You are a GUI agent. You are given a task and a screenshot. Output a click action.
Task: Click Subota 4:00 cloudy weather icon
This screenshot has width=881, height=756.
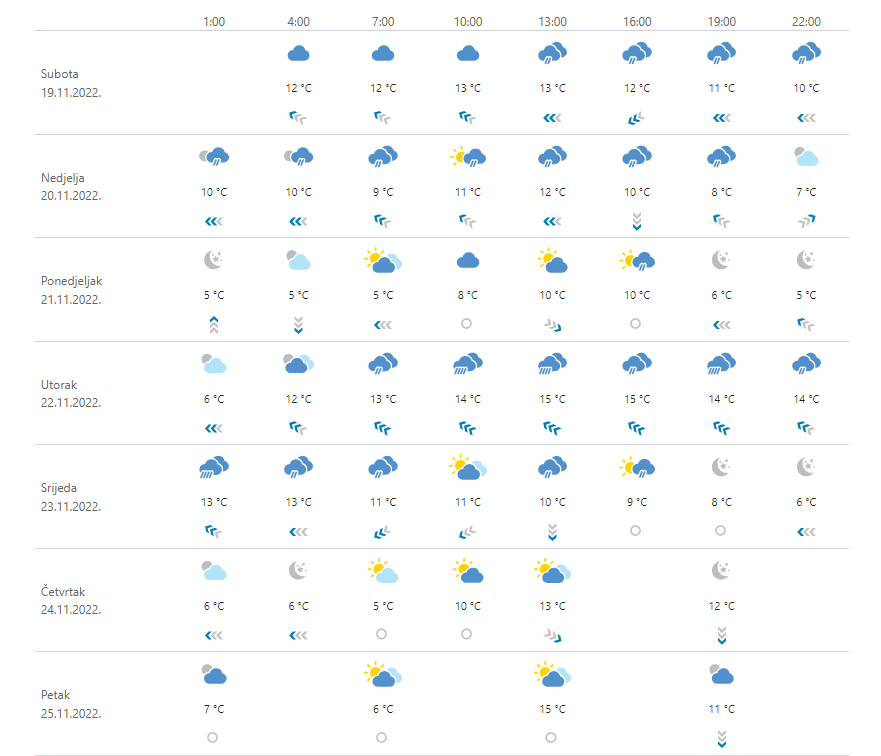tap(298, 53)
